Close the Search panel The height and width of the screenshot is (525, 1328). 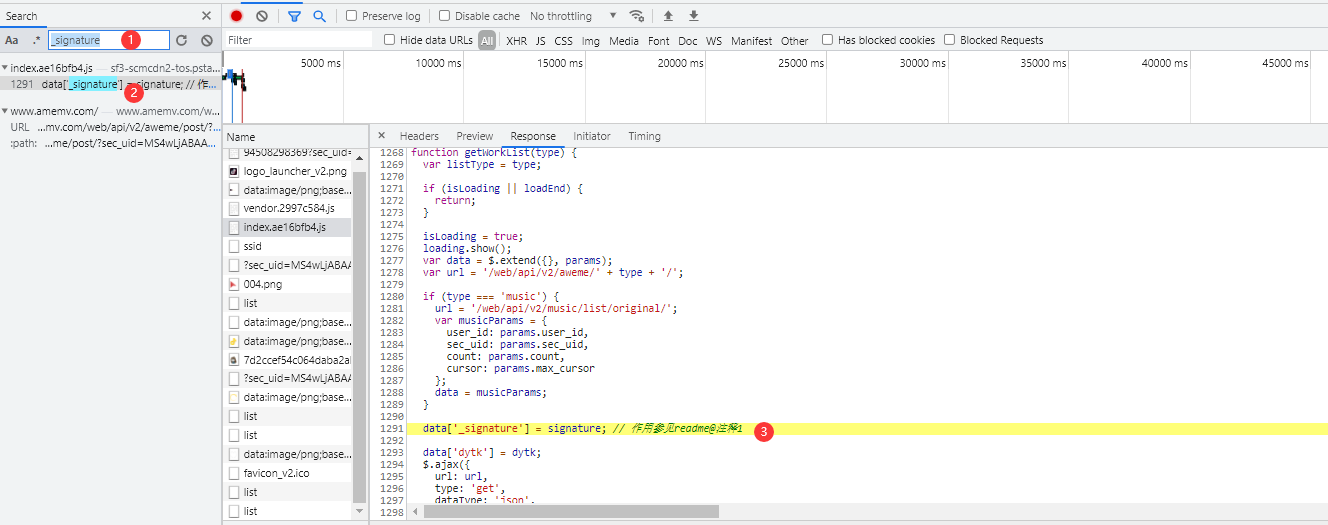(x=206, y=16)
